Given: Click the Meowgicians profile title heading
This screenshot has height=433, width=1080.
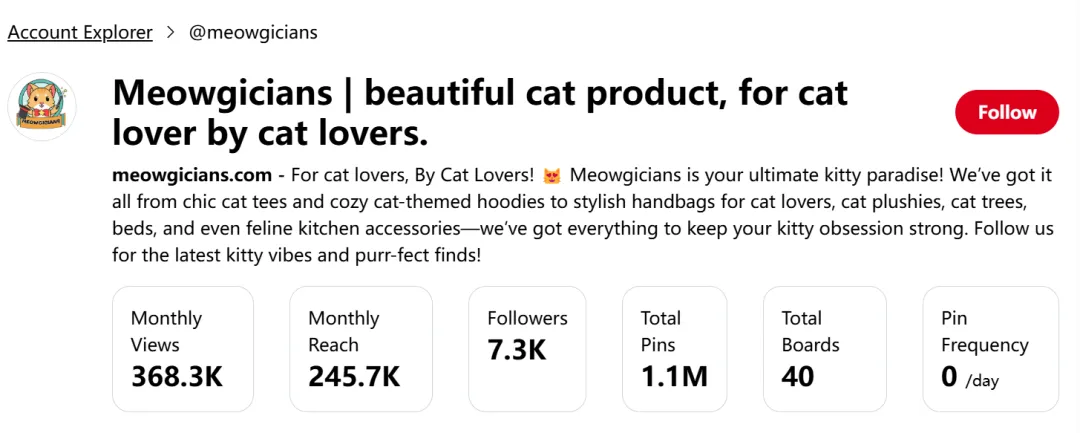Looking at the screenshot, I should (x=480, y=112).
